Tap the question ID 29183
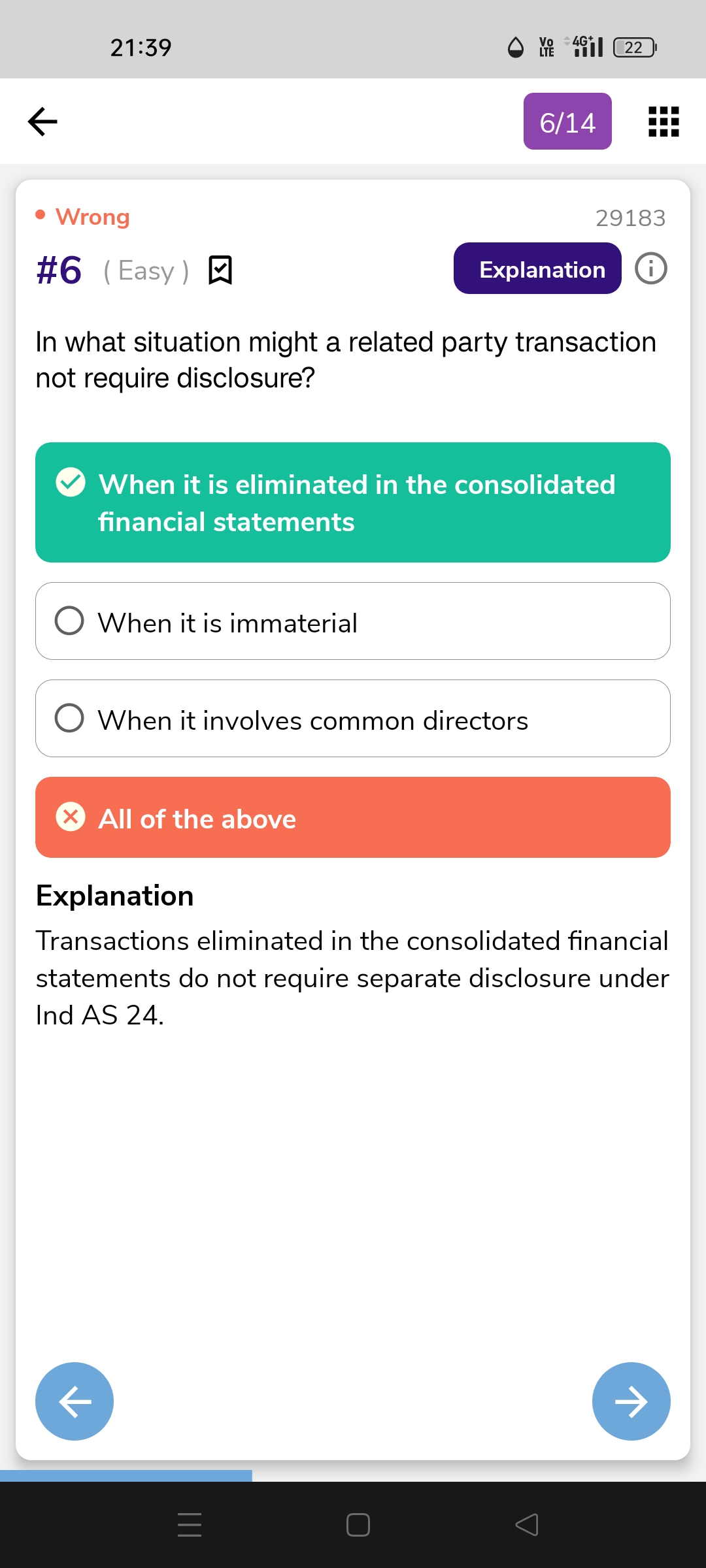This screenshot has height=1568, width=706. (x=630, y=218)
